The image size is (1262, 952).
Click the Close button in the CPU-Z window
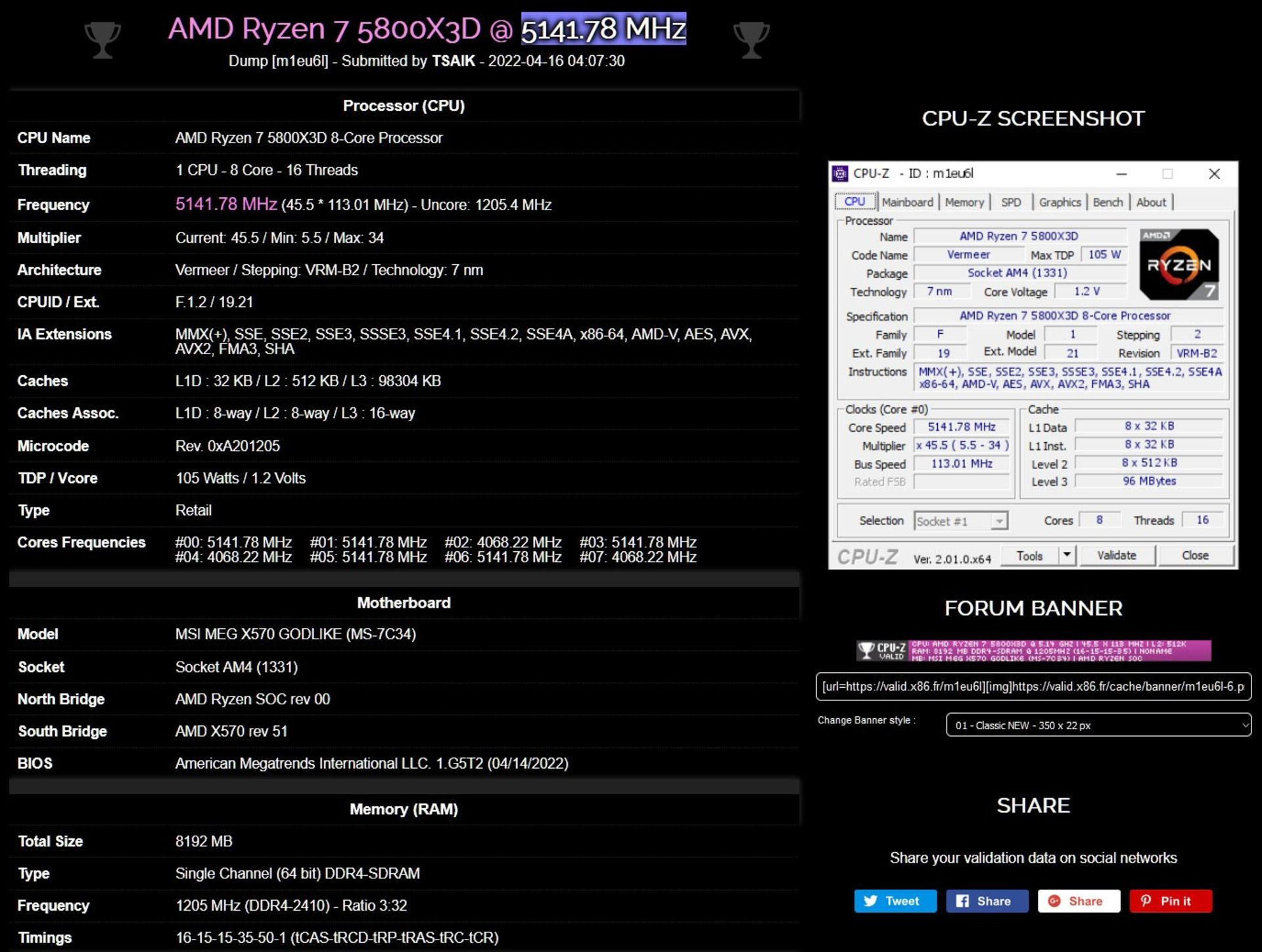pos(1195,555)
